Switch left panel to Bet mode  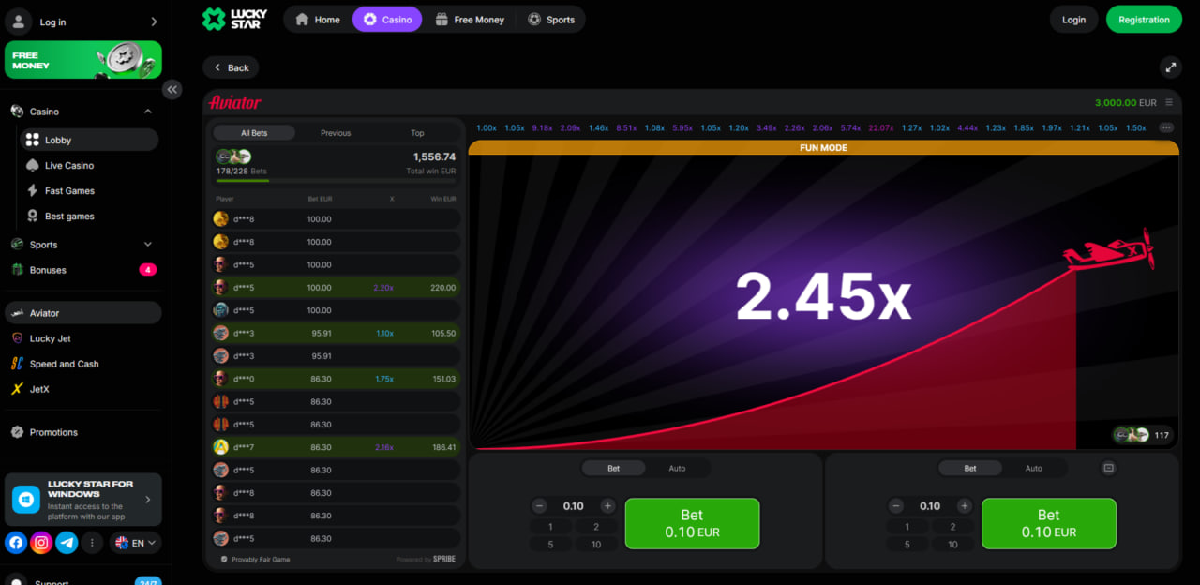click(x=614, y=468)
